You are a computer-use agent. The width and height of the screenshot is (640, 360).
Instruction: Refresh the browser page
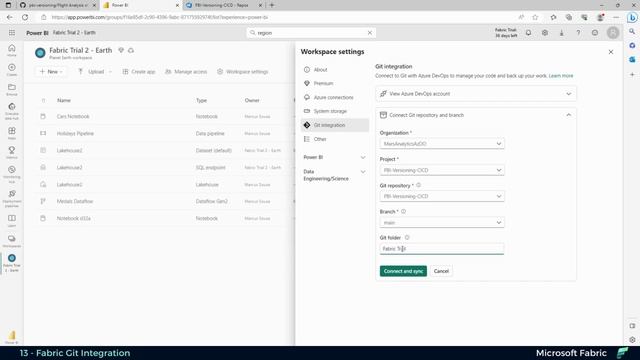[25, 17]
